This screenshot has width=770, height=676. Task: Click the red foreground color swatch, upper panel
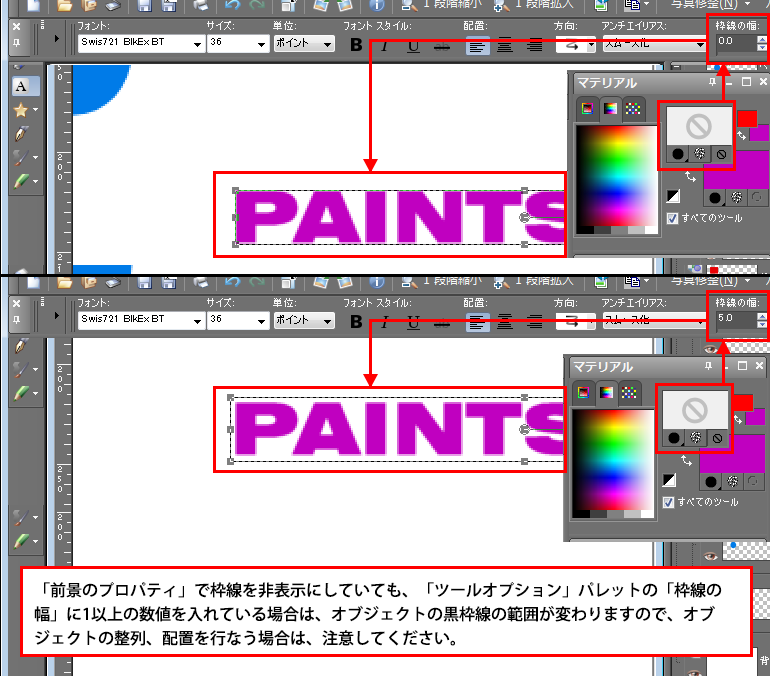click(747, 118)
